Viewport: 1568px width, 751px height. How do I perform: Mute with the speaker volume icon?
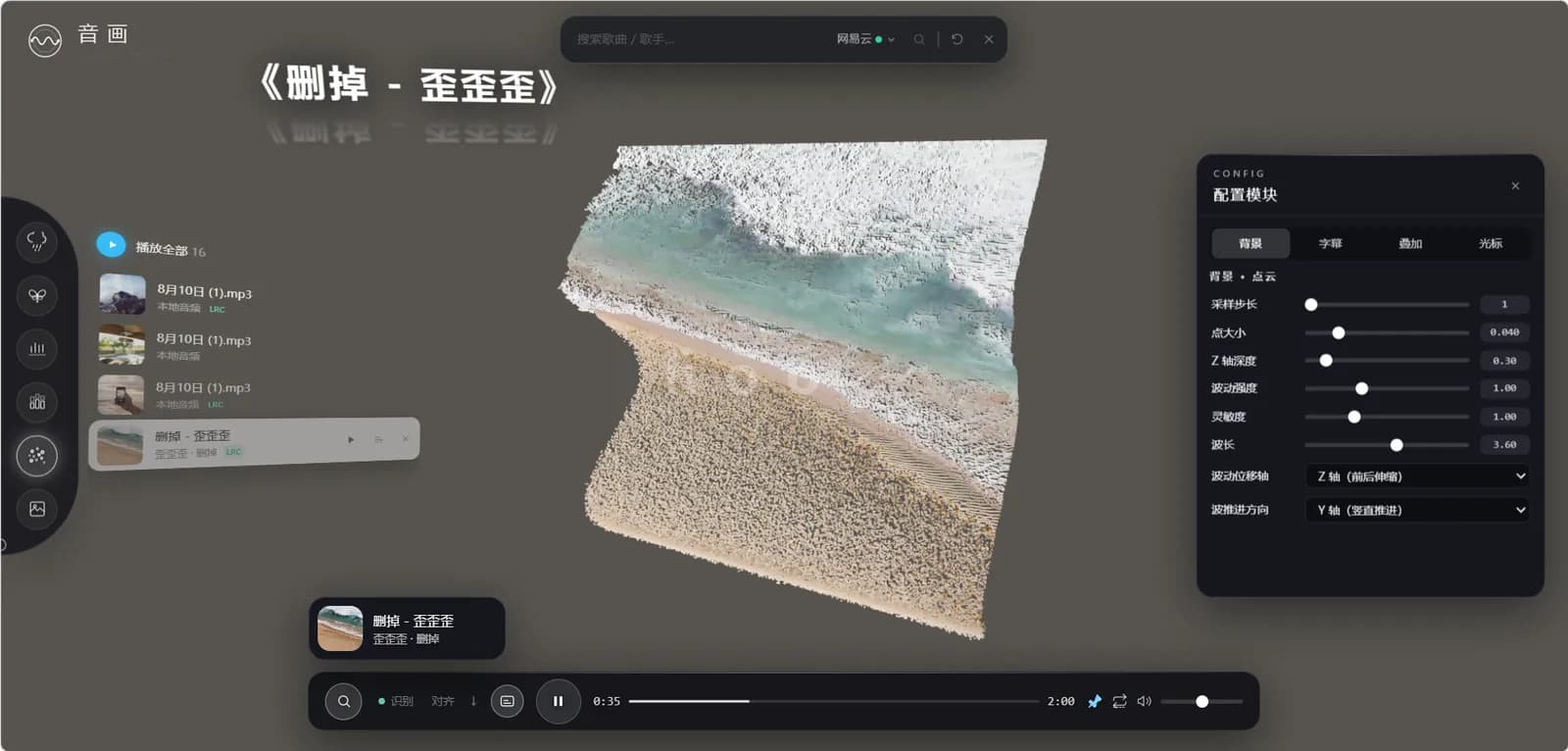pos(1144,701)
